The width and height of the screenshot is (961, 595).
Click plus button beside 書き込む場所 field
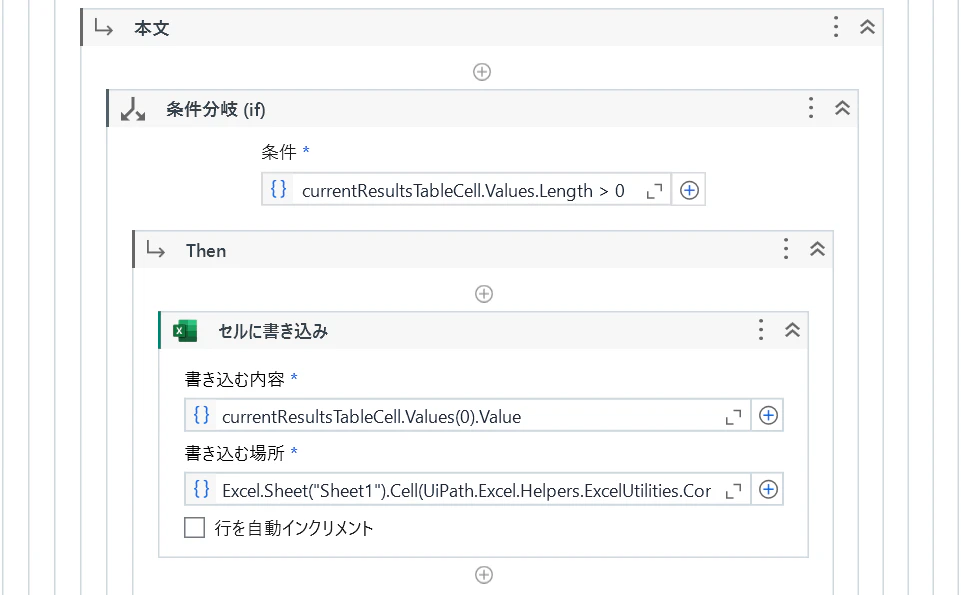(768, 490)
